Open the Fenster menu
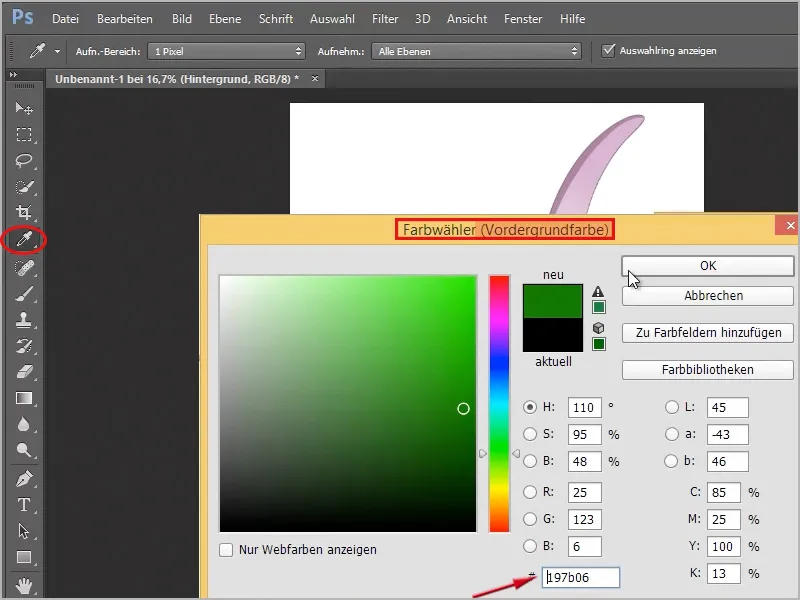The height and width of the screenshot is (600, 800). point(523,19)
